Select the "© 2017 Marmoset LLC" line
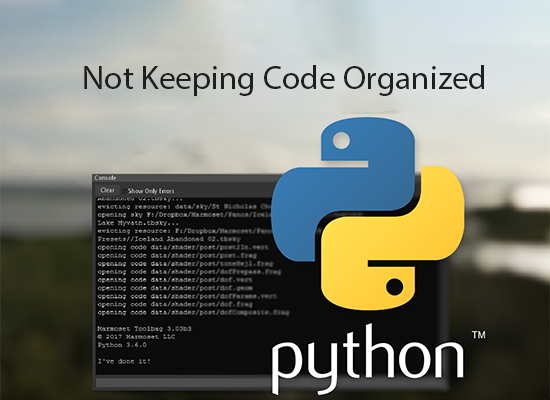Screen dimensions: 550x400 tap(136, 337)
